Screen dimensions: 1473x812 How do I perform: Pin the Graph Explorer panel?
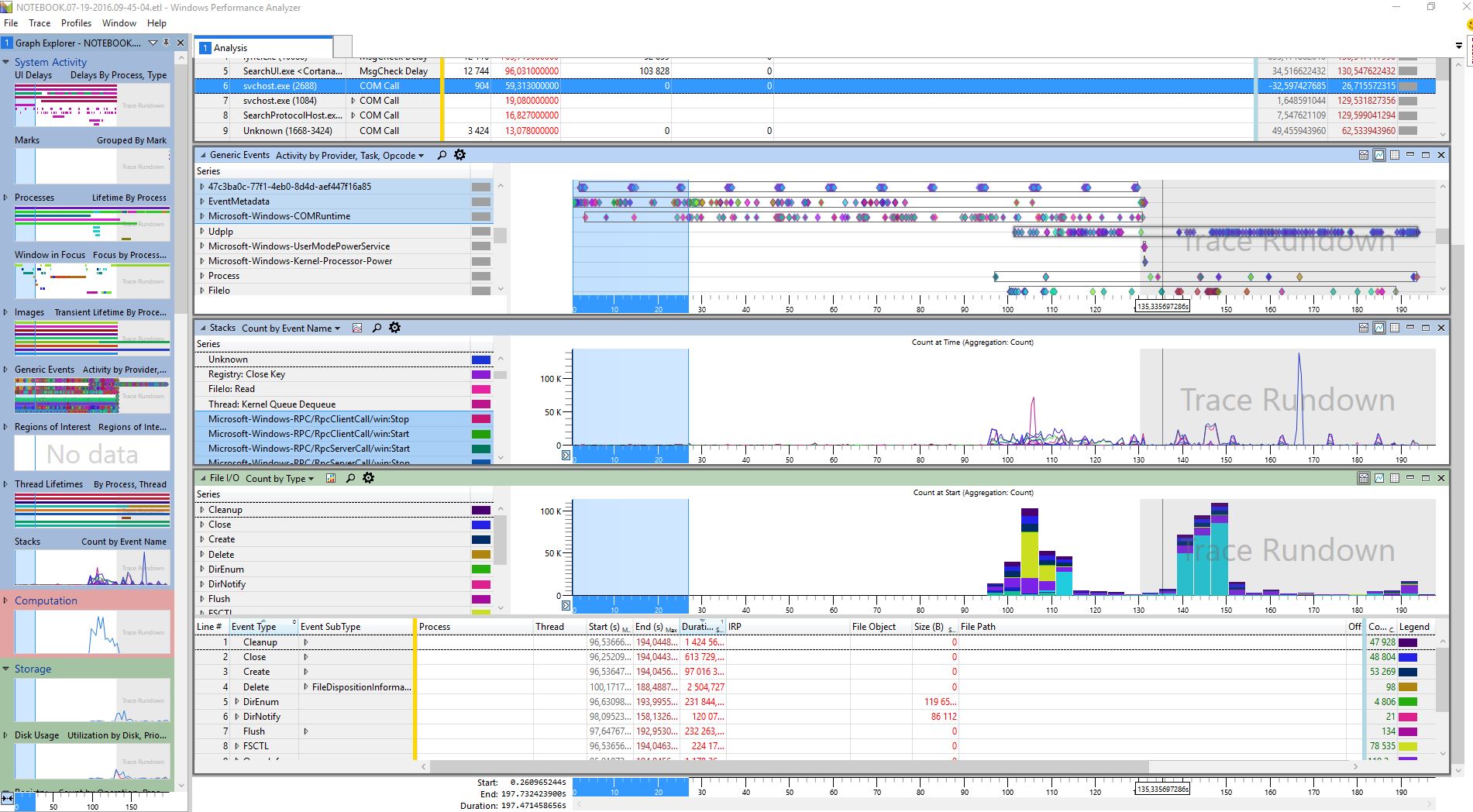166,43
